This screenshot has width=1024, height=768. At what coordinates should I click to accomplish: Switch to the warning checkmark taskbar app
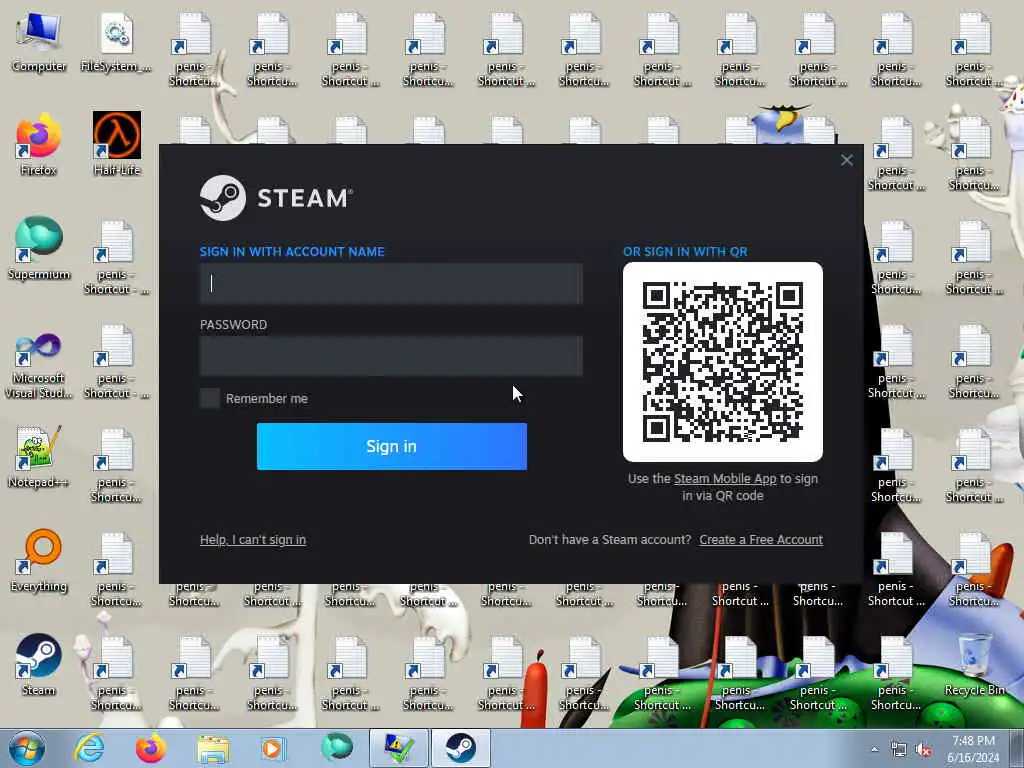pos(398,748)
